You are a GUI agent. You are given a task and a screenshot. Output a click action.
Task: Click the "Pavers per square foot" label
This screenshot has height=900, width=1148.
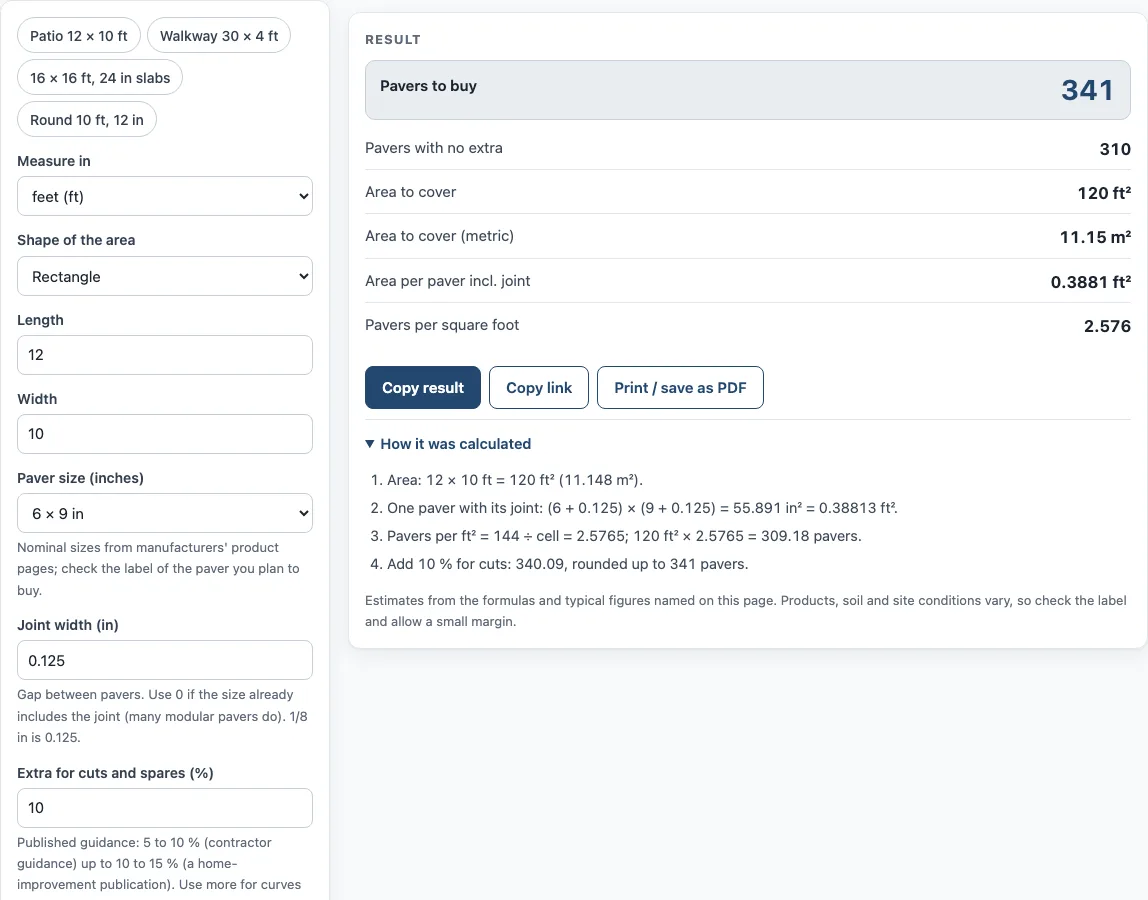point(442,324)
